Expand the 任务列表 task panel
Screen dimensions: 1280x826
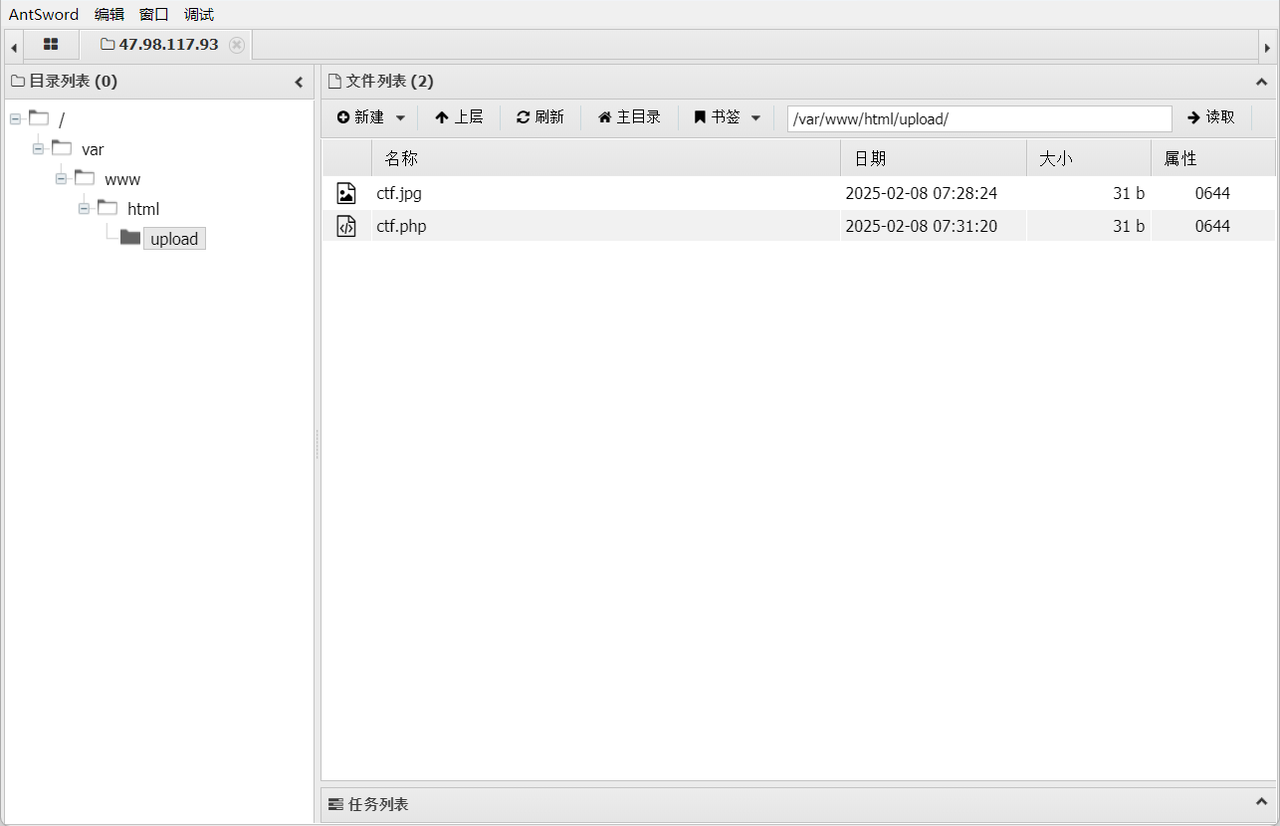click(1261, 803)
